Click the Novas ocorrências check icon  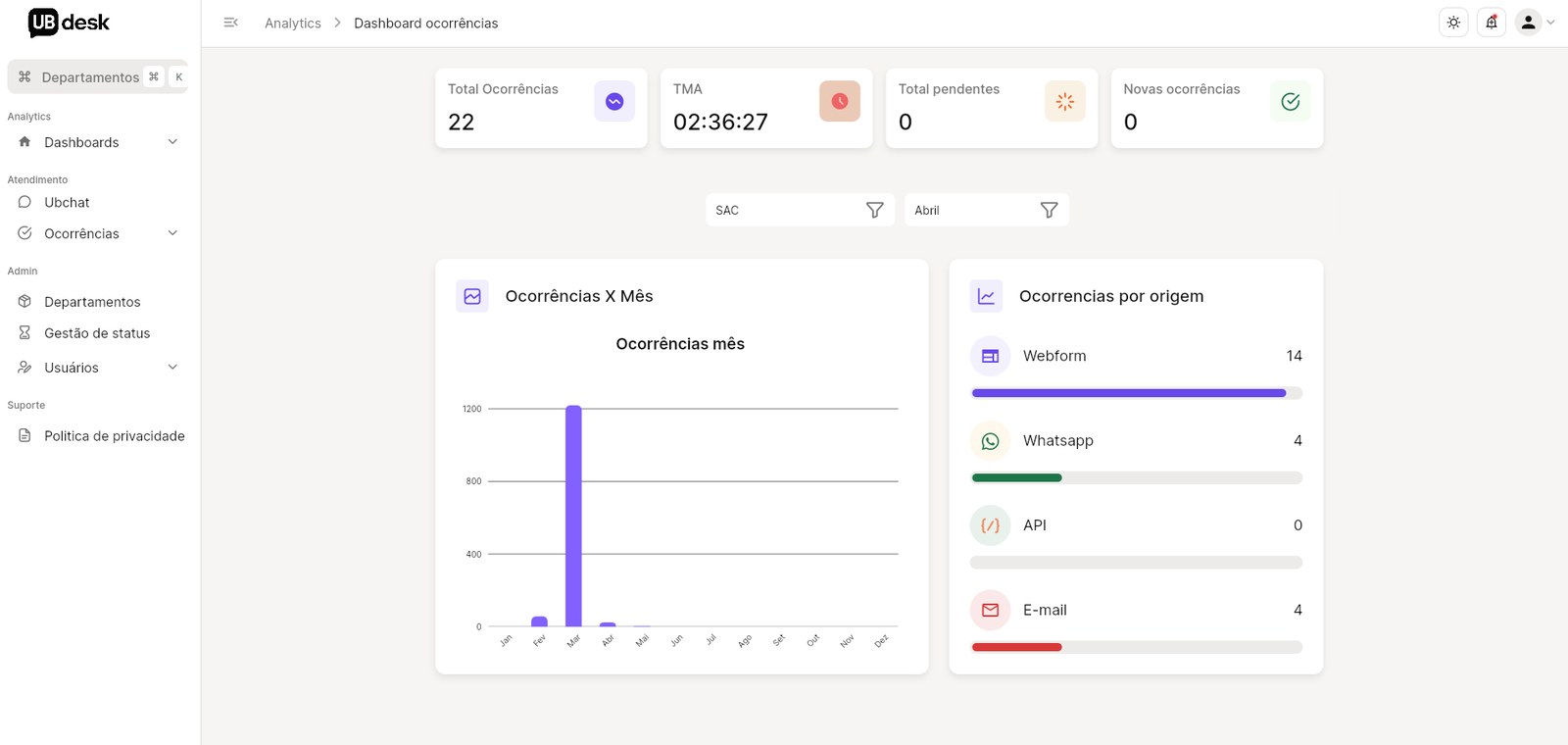[x=1291, y=101]
